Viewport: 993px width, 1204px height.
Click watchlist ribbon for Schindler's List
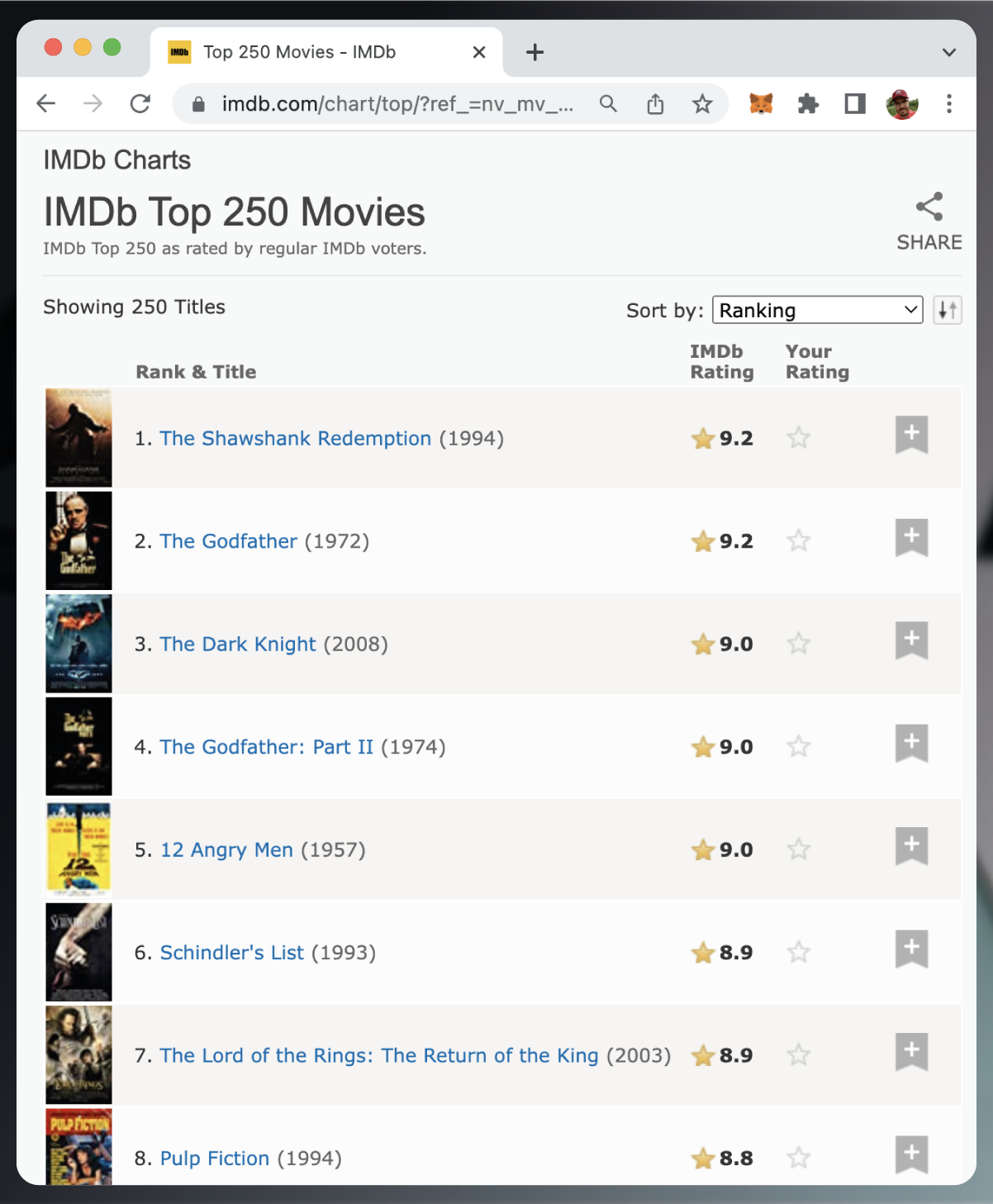[x=911, y=949]
